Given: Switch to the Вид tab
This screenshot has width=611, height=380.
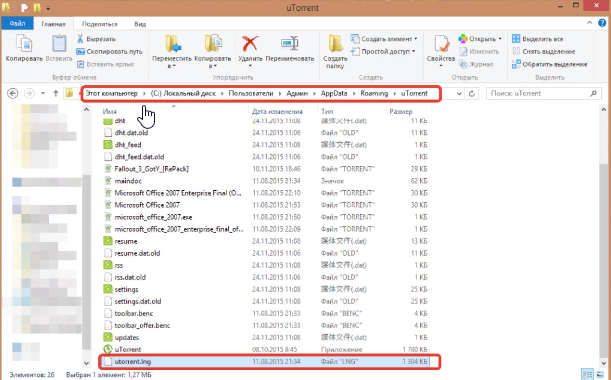Looking at the screenshot, I should pyautogui.click(x=140, y=24).
